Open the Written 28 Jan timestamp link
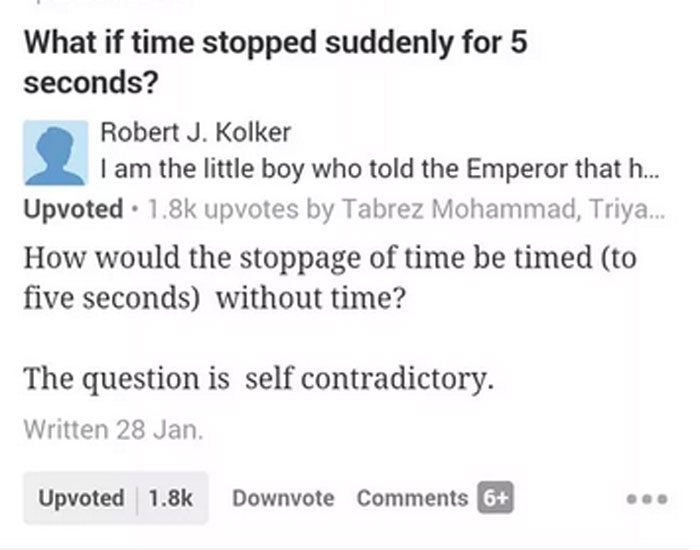 click(113, 430)
